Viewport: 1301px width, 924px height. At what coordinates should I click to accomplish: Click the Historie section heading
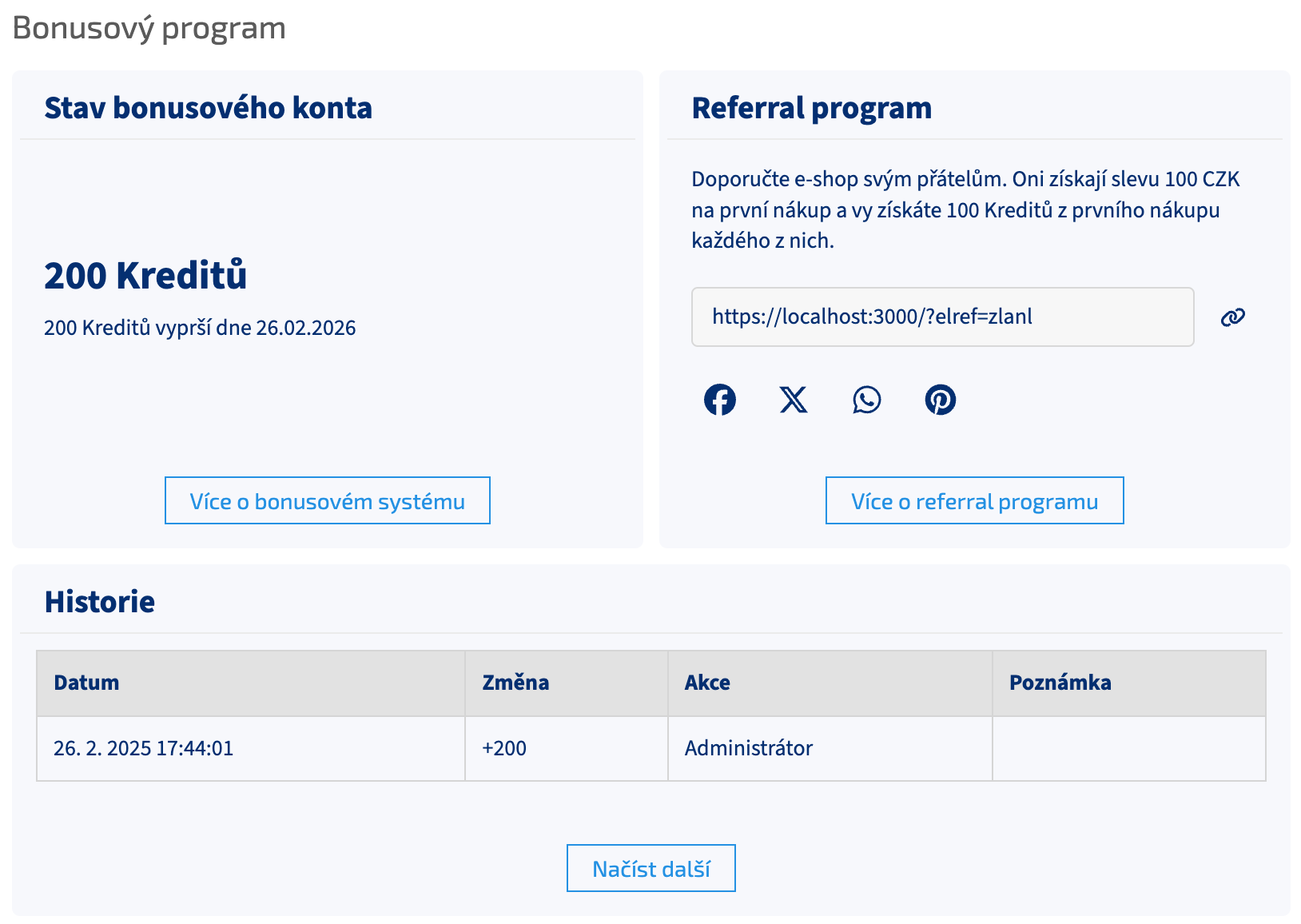coord(100,602)
